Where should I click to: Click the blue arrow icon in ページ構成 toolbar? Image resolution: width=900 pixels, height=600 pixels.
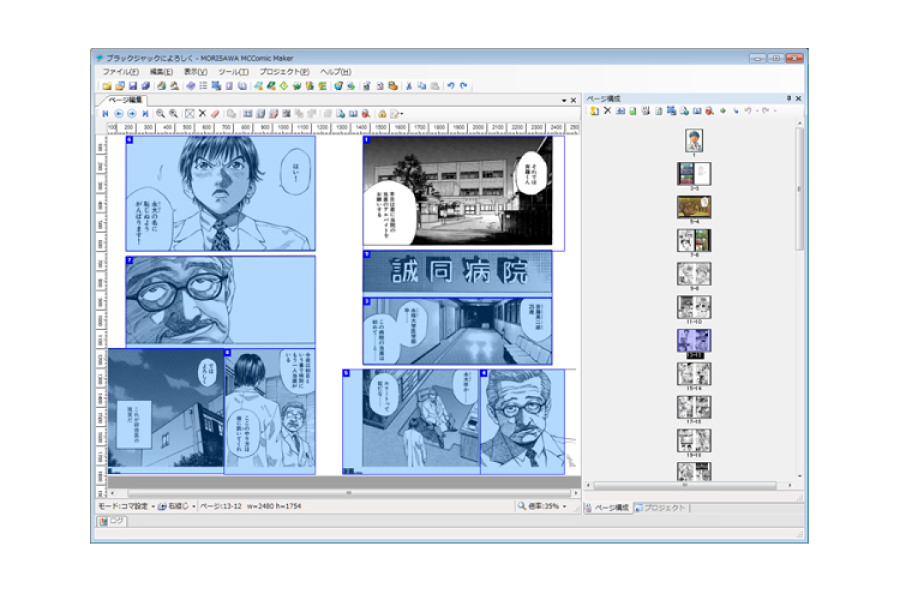coord(735,111)
